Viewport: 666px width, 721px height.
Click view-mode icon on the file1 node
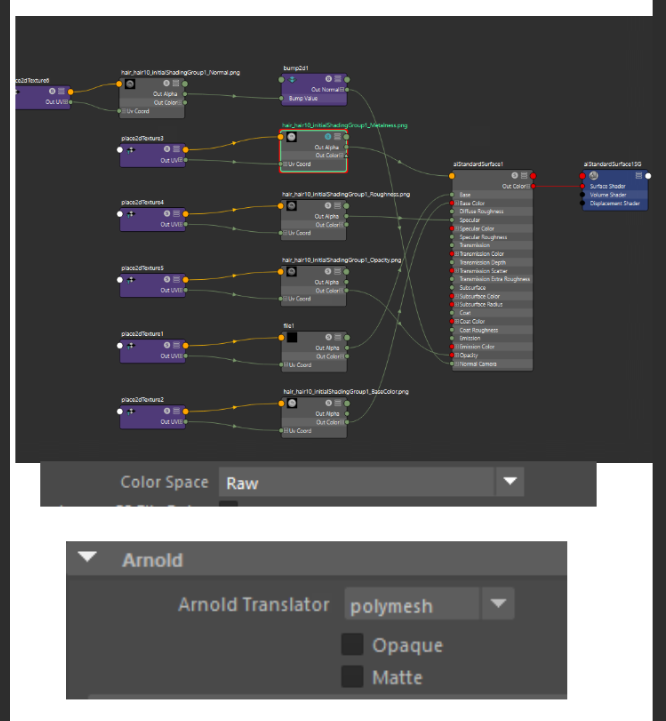(x=338, y=337)
